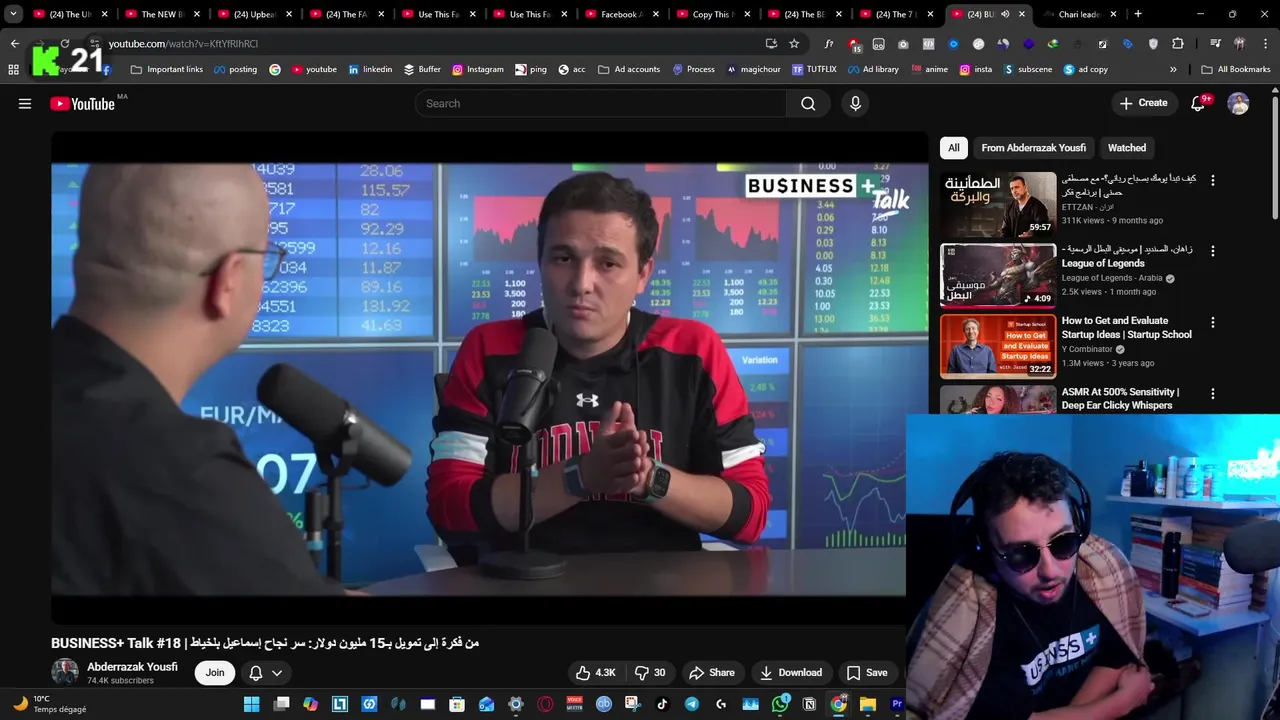Launch TikTok from the taskbar

(662, 704)
